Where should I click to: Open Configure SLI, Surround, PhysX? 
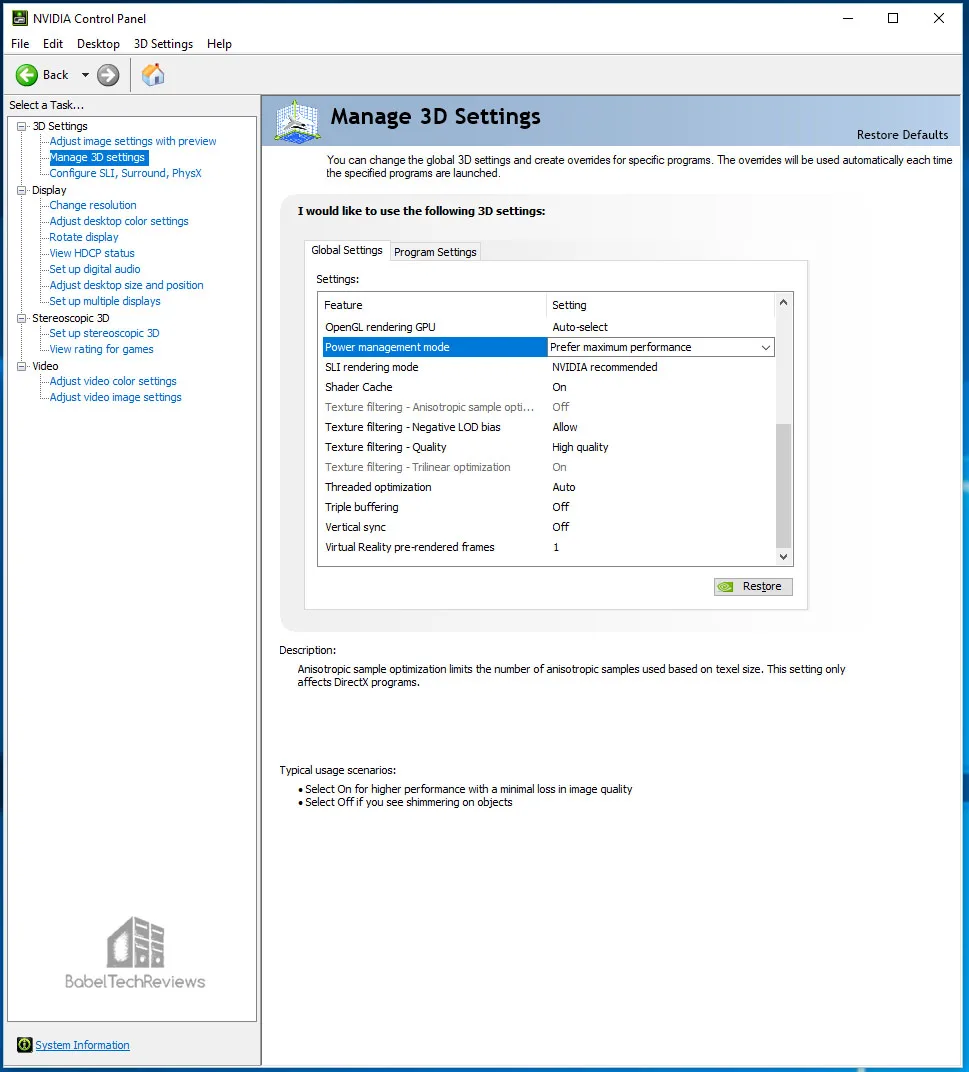125,173
